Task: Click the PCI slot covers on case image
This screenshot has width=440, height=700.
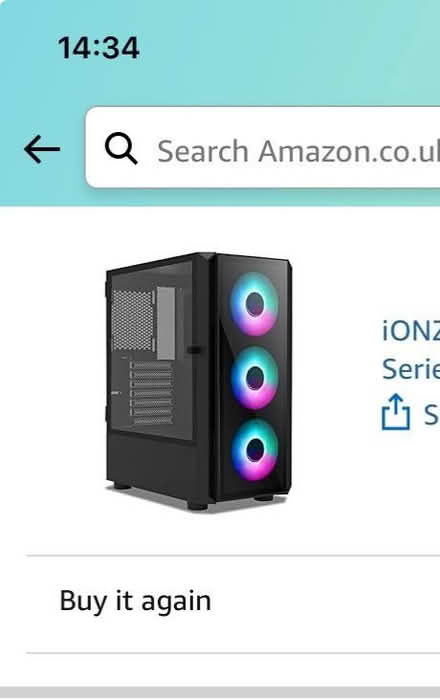Action: click(152, 392)
